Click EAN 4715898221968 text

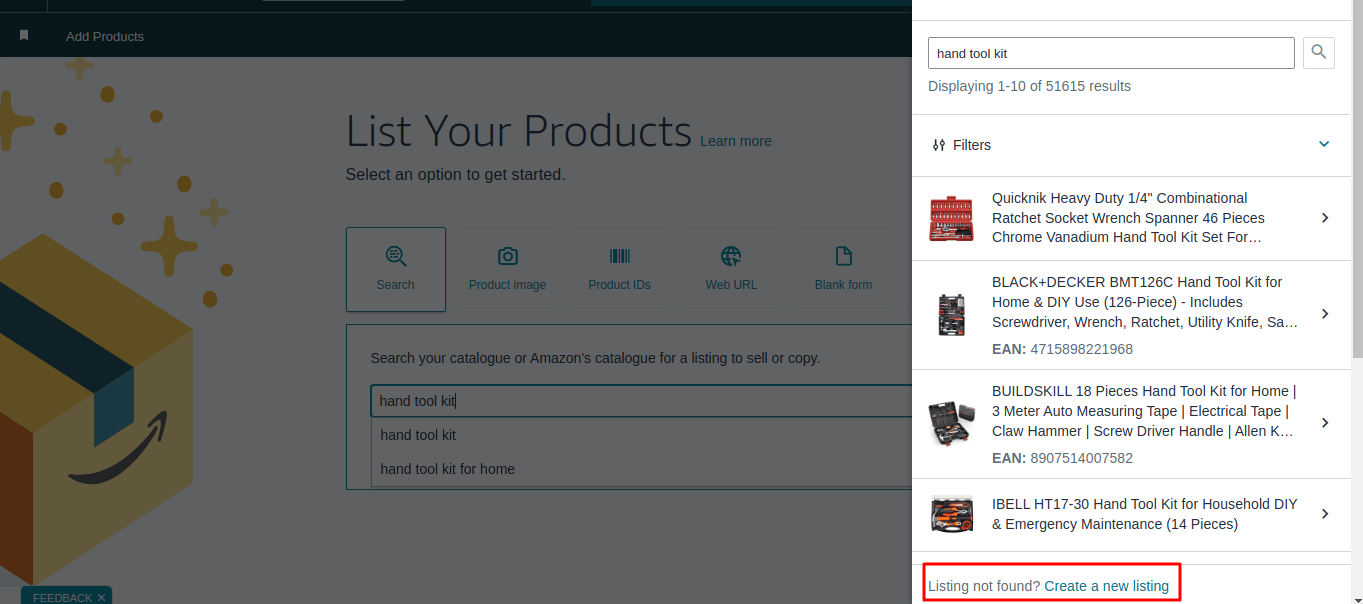click(x=1062, y=349)
